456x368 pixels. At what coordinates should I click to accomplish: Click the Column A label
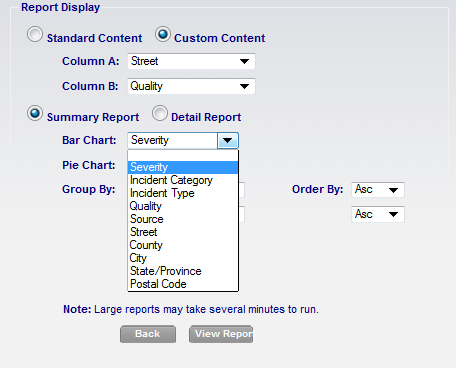(91, 61)
